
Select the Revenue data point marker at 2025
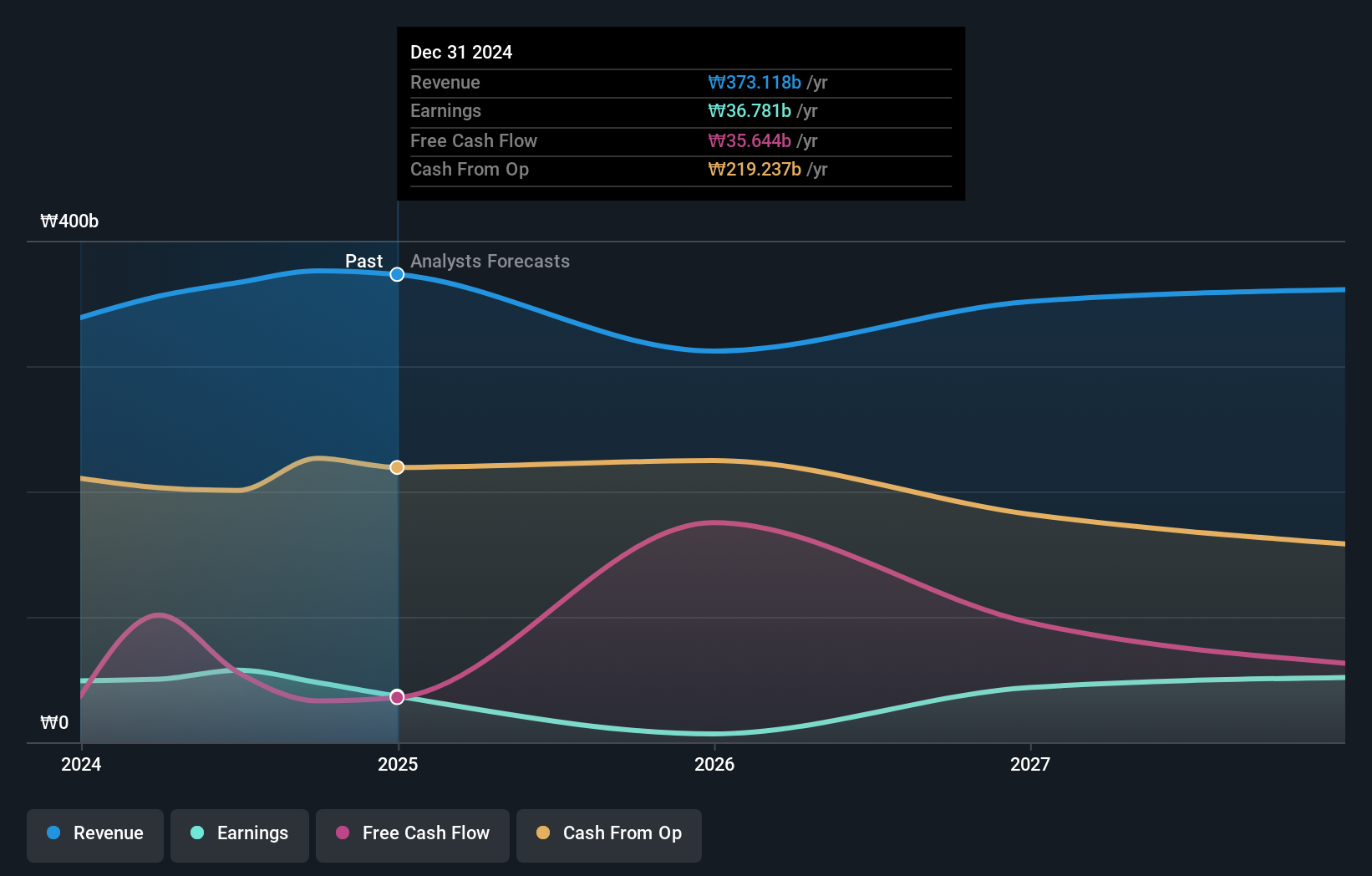396,273
